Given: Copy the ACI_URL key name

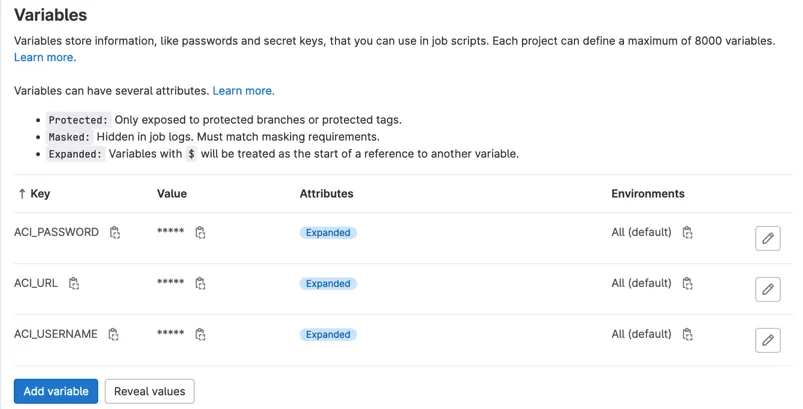Looking at the screenshot, I should [x=74, y=283].
